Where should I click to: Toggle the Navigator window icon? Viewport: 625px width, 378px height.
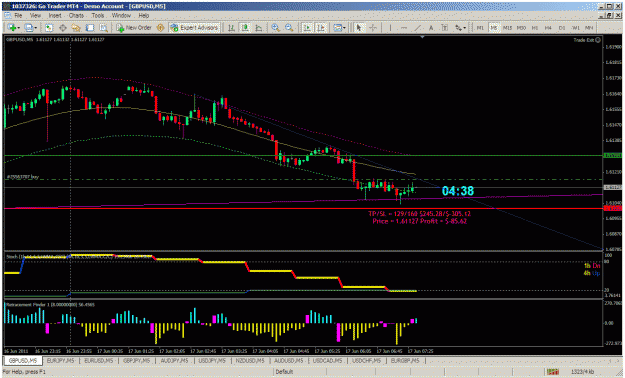[x=76, y=28]
